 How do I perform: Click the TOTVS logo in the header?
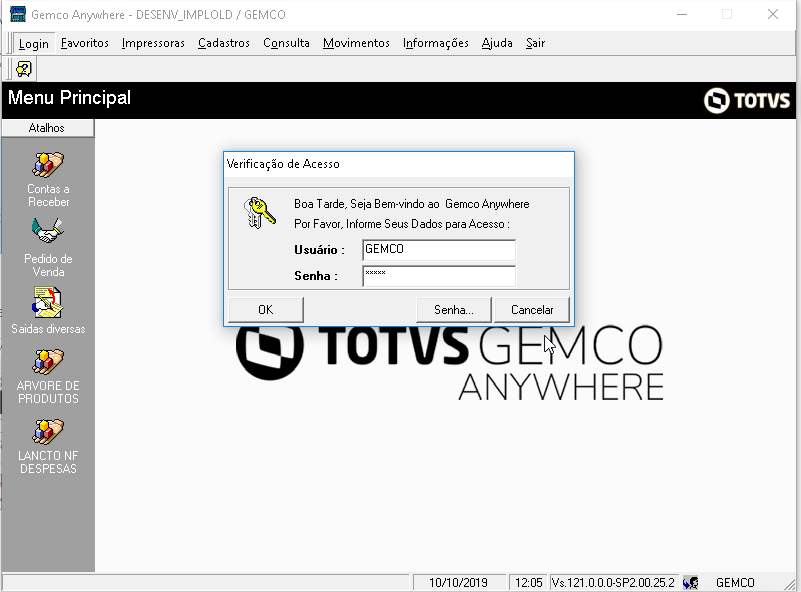point(747,100)
